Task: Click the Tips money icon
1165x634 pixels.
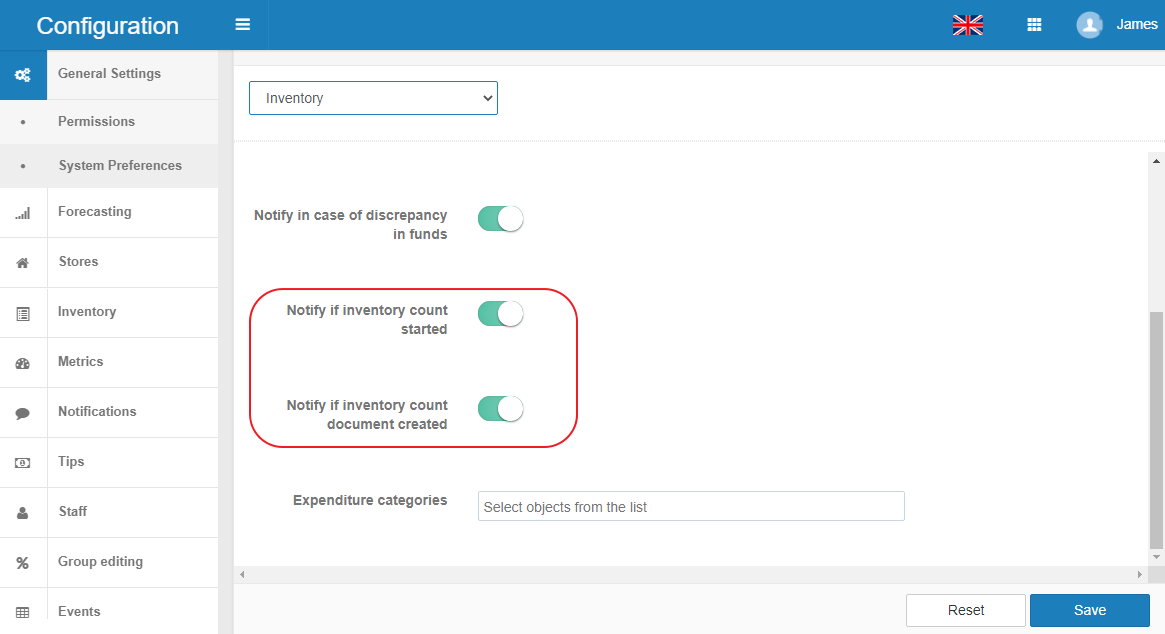Action: pos(22,463)
